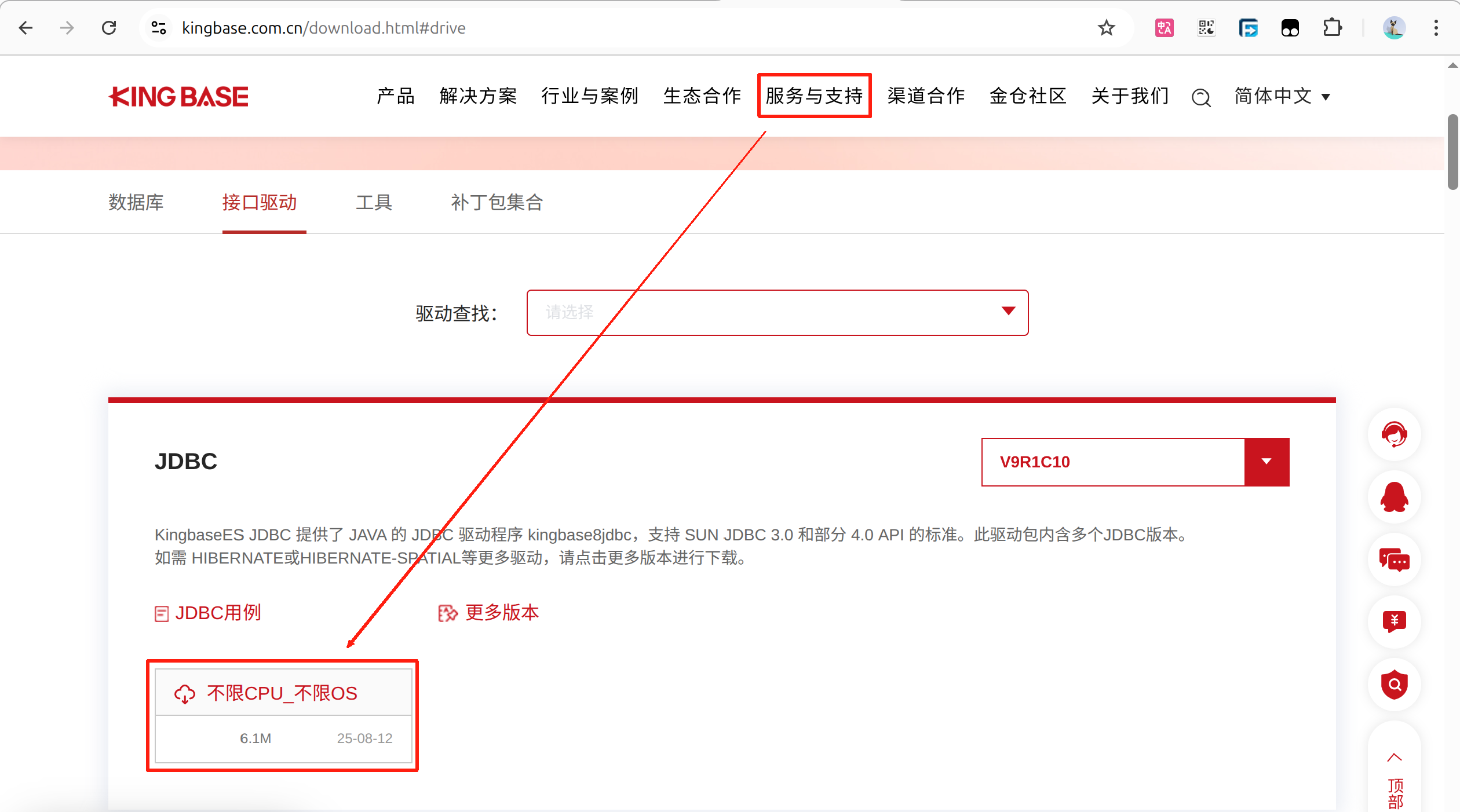Open the site search magnifier in the navbar
The width and height of the screenshot is (1460, 812).
pyautogui.click(x=1200, y=98)
